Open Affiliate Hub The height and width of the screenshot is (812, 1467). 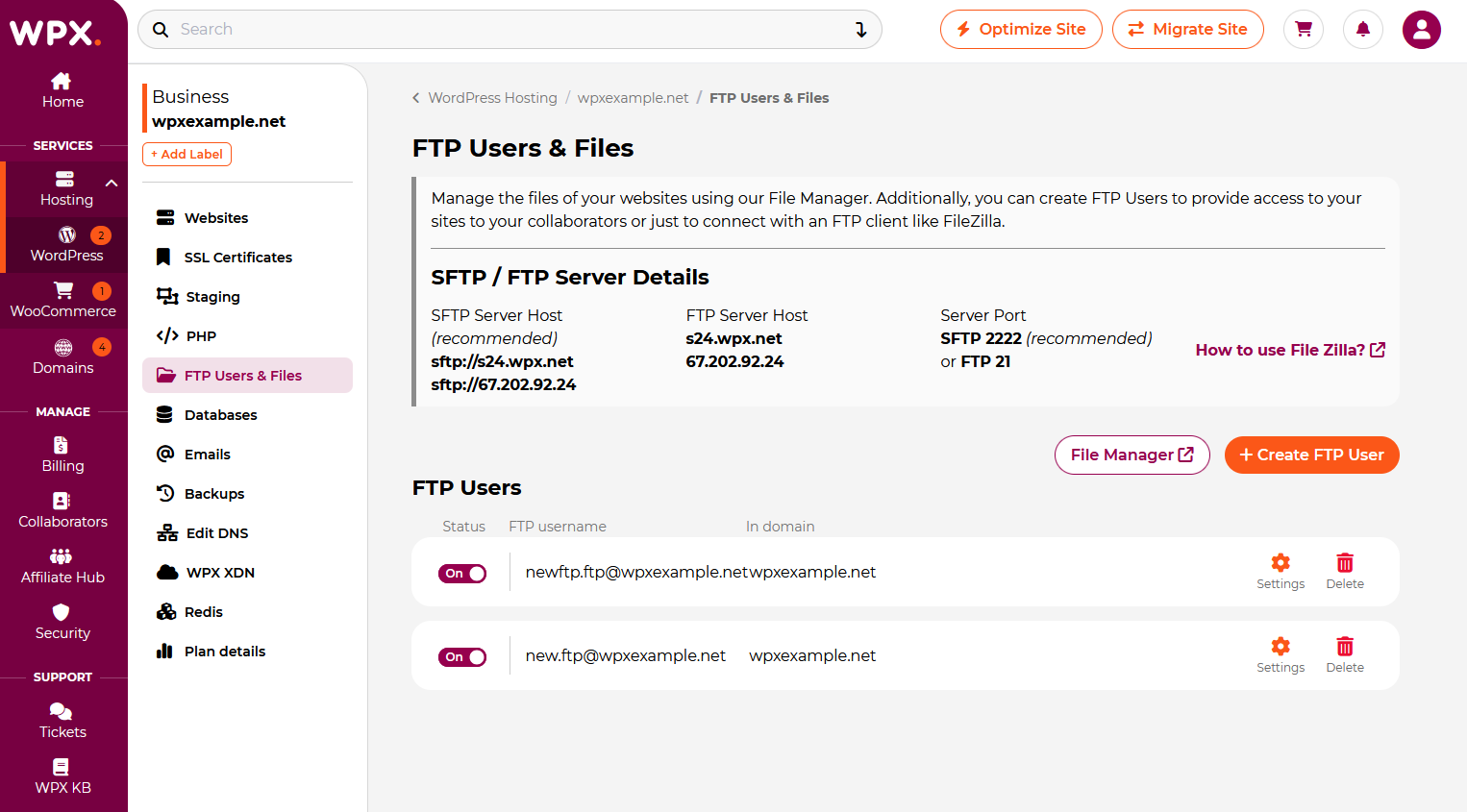[x=63, y=566]
